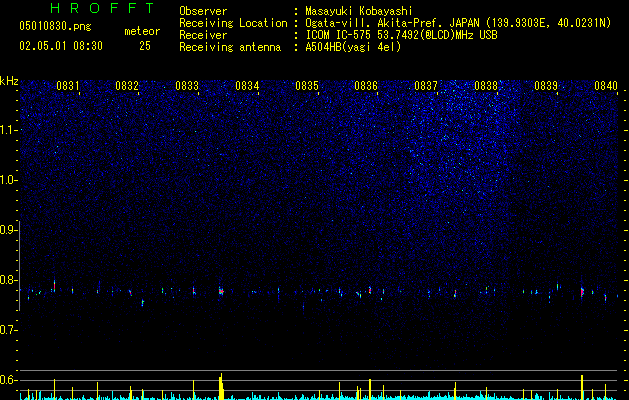This screenshot has width=629, height=400.
Task: Click the A504HB(yagi 4el) antenna text
Action: [x=353, y=47]
